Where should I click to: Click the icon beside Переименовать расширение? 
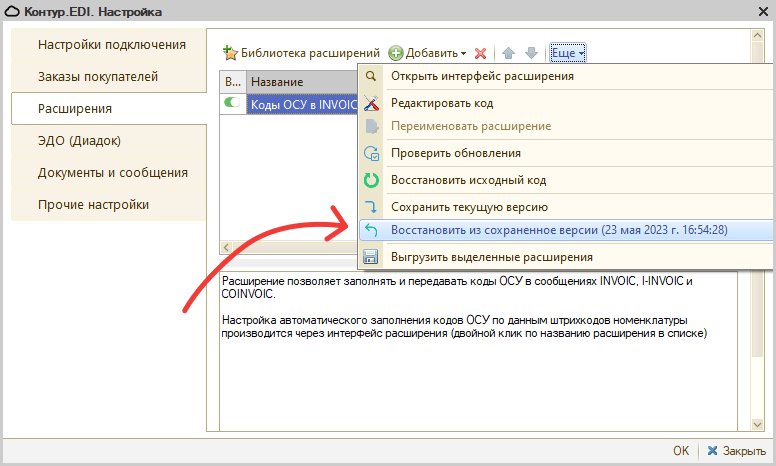click(x=371, y=126)
